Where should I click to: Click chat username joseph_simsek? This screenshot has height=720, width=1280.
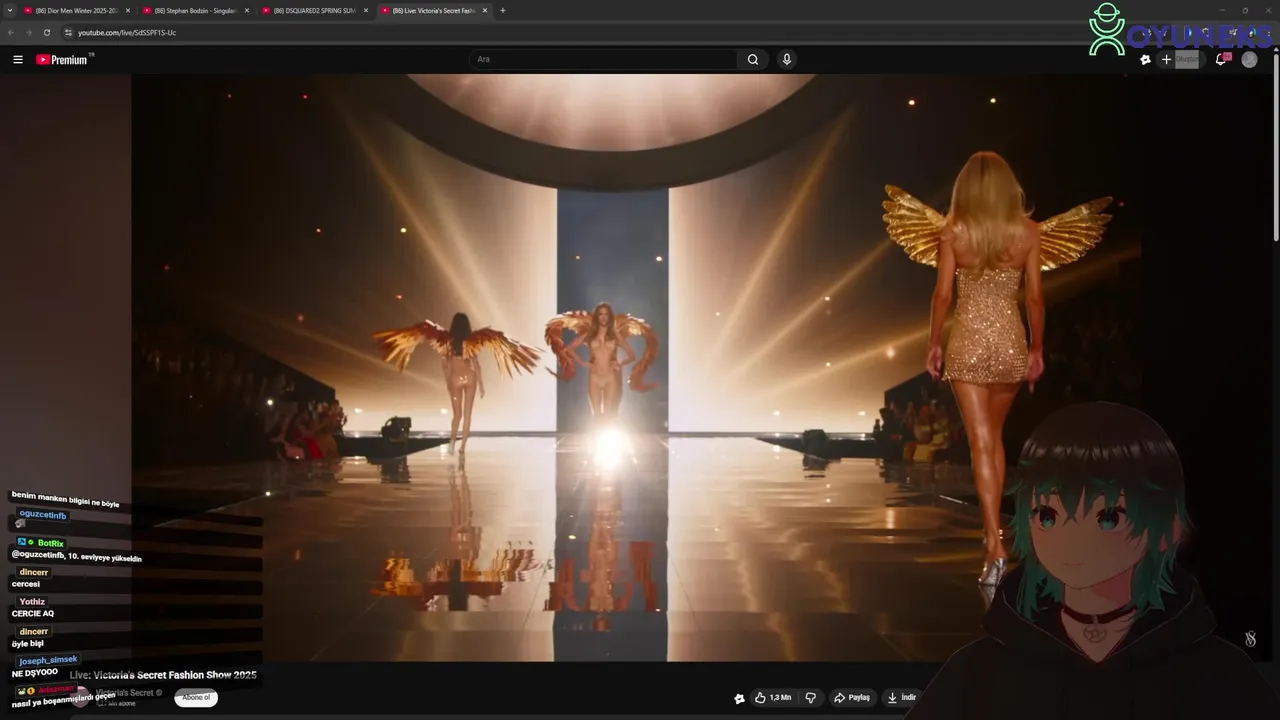48,660
